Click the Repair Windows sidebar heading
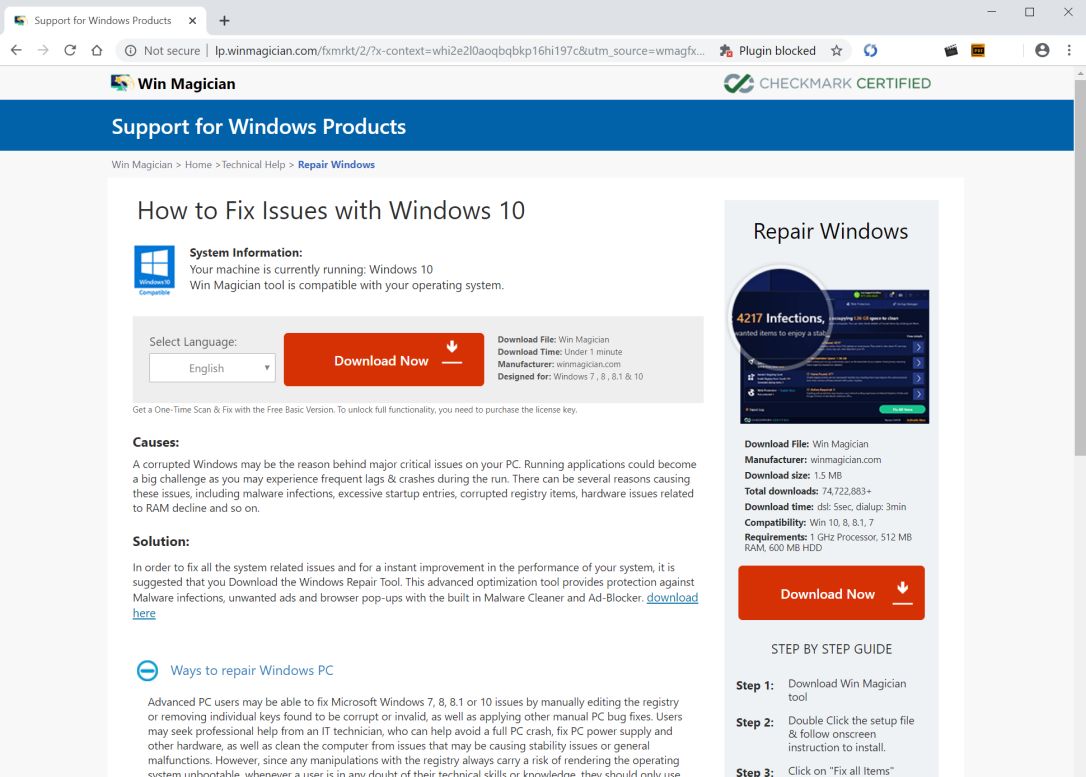The height and width of the screenshot is (777, 1086). 830,231
